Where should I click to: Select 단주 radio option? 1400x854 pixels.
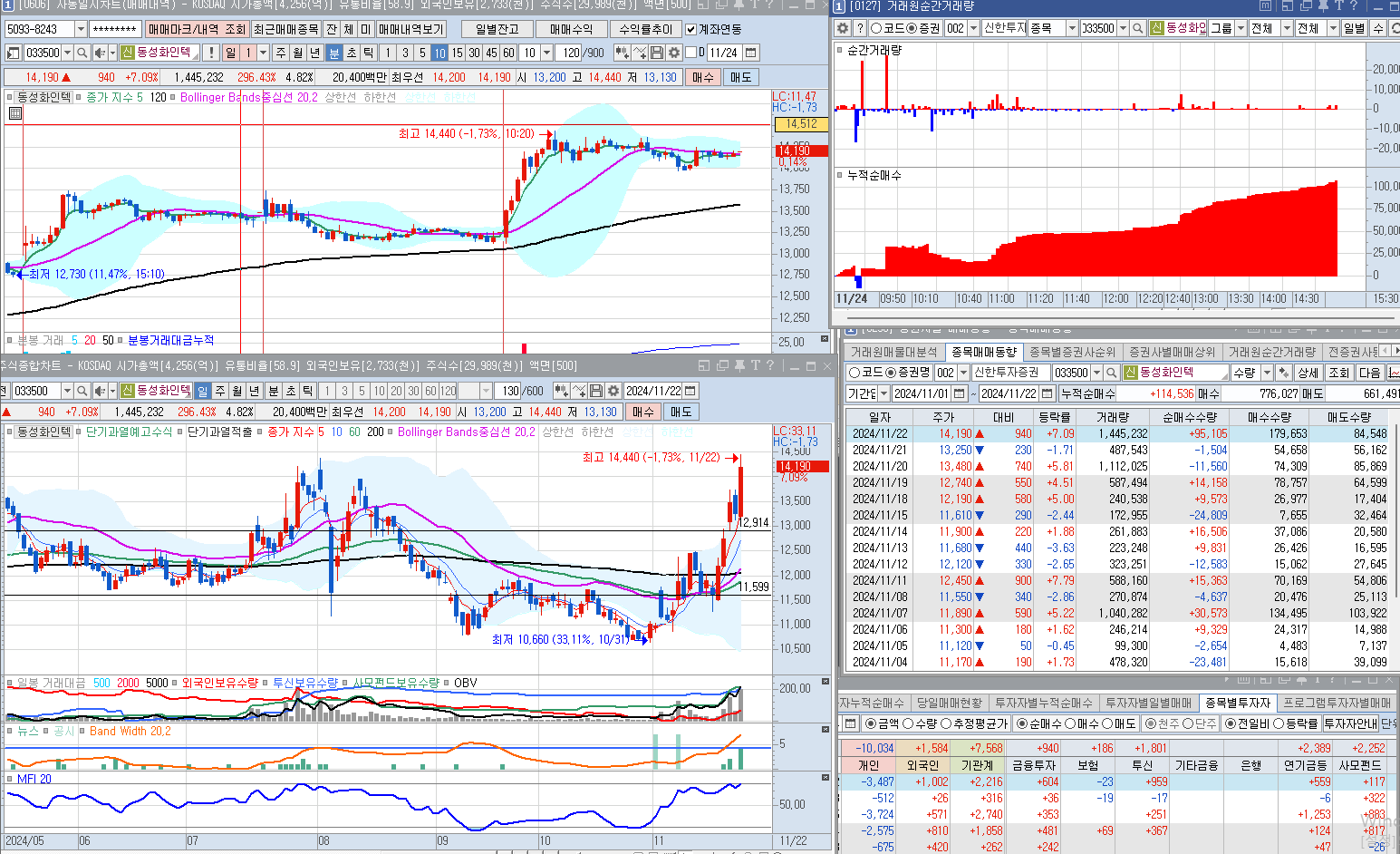click(1188, 723)
